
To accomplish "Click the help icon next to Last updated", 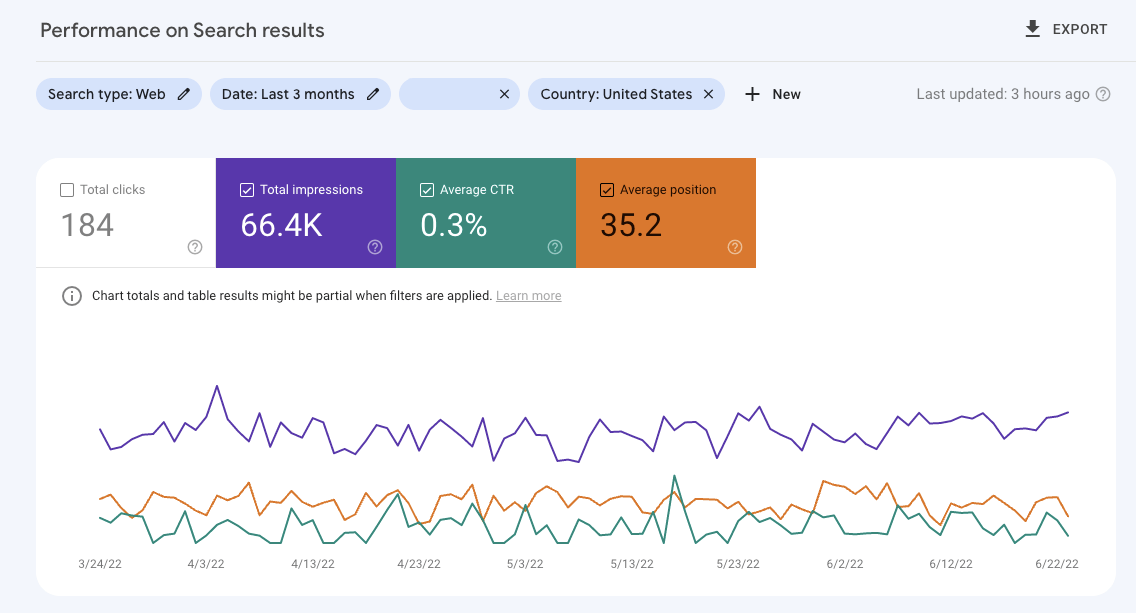I will click(x=1101, y=93).
